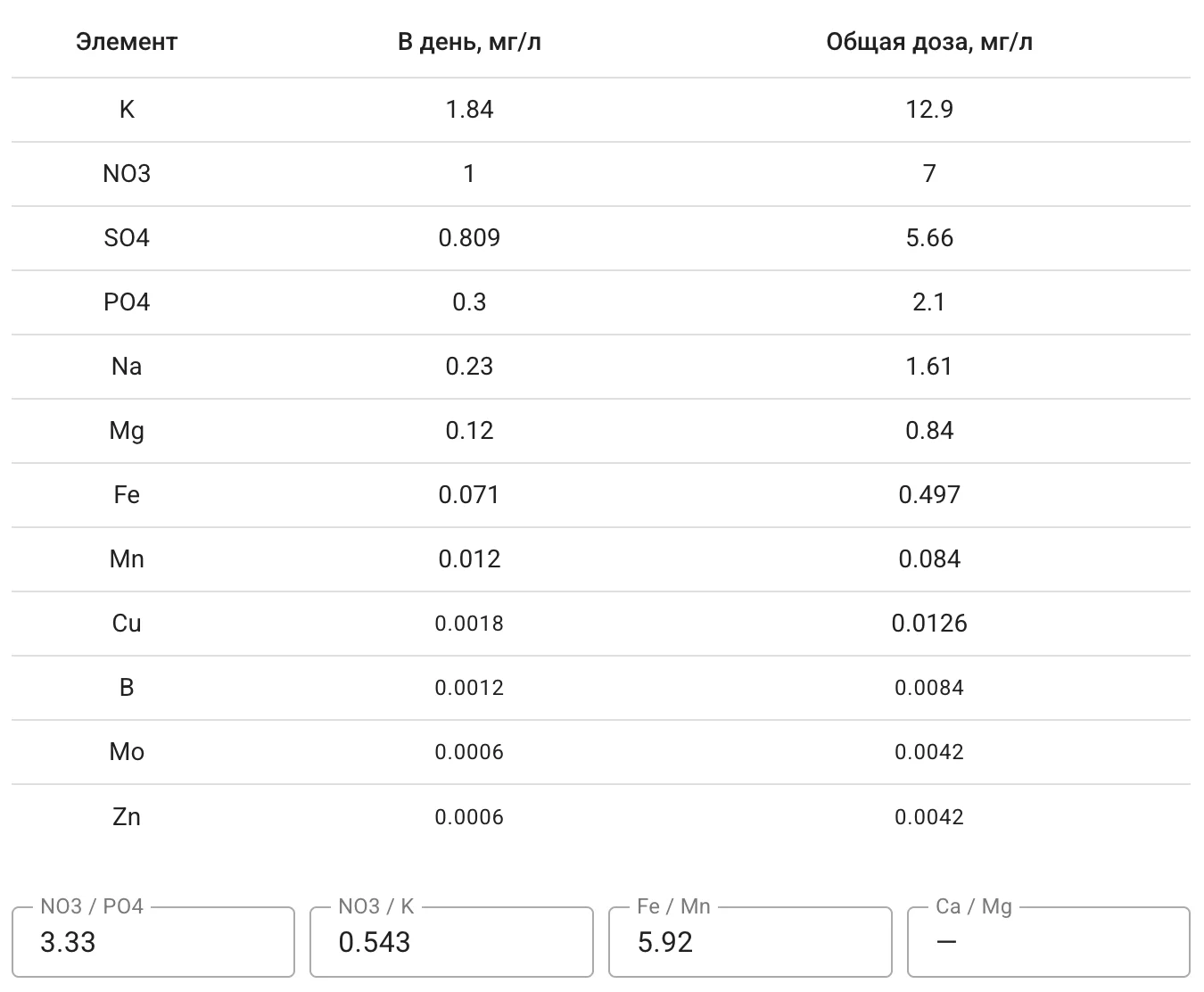Select the Mo total dose 0.0042
The image size is (1204, 992).
click(929, 752)
